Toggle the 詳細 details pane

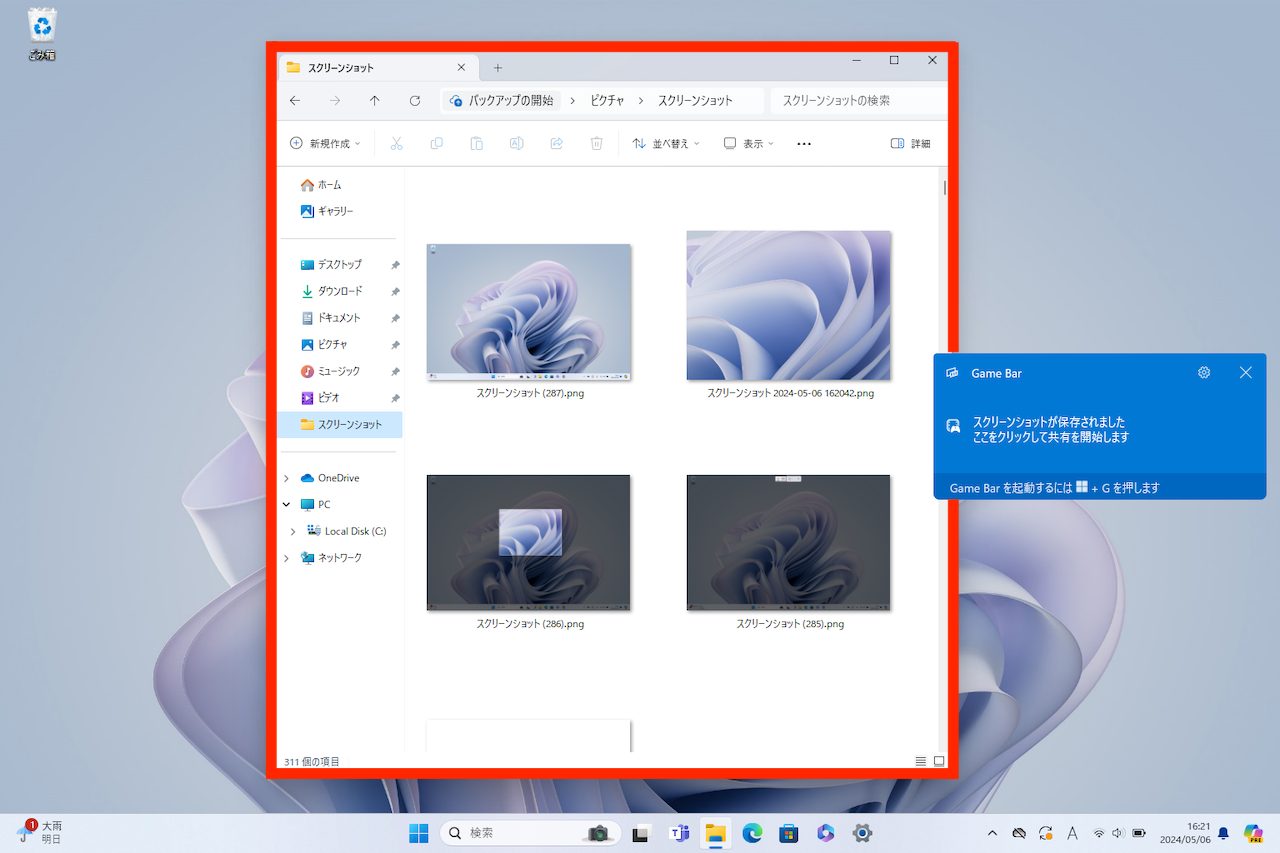point(910,144)
